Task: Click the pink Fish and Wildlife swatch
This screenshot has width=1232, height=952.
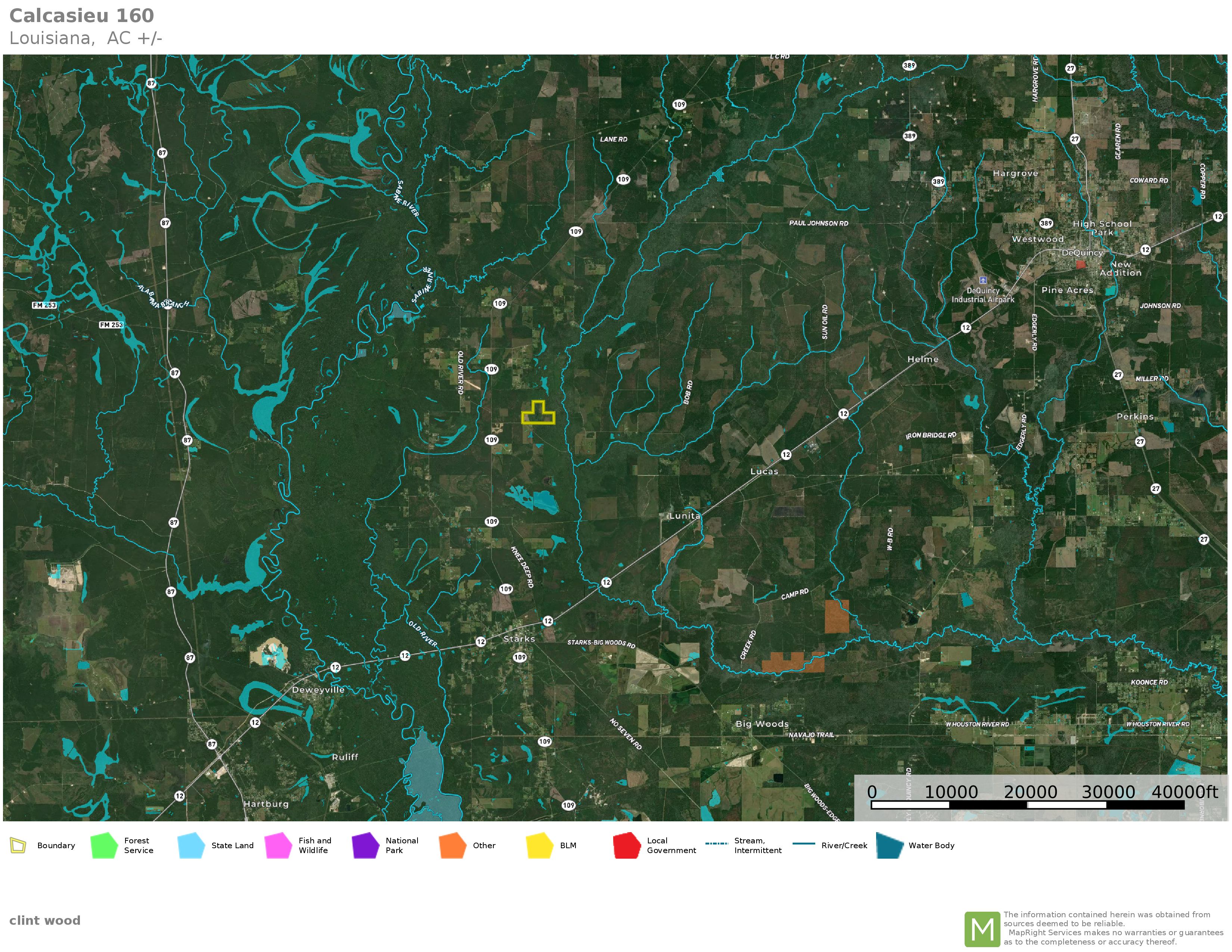Action: click(x=278, y=845)
